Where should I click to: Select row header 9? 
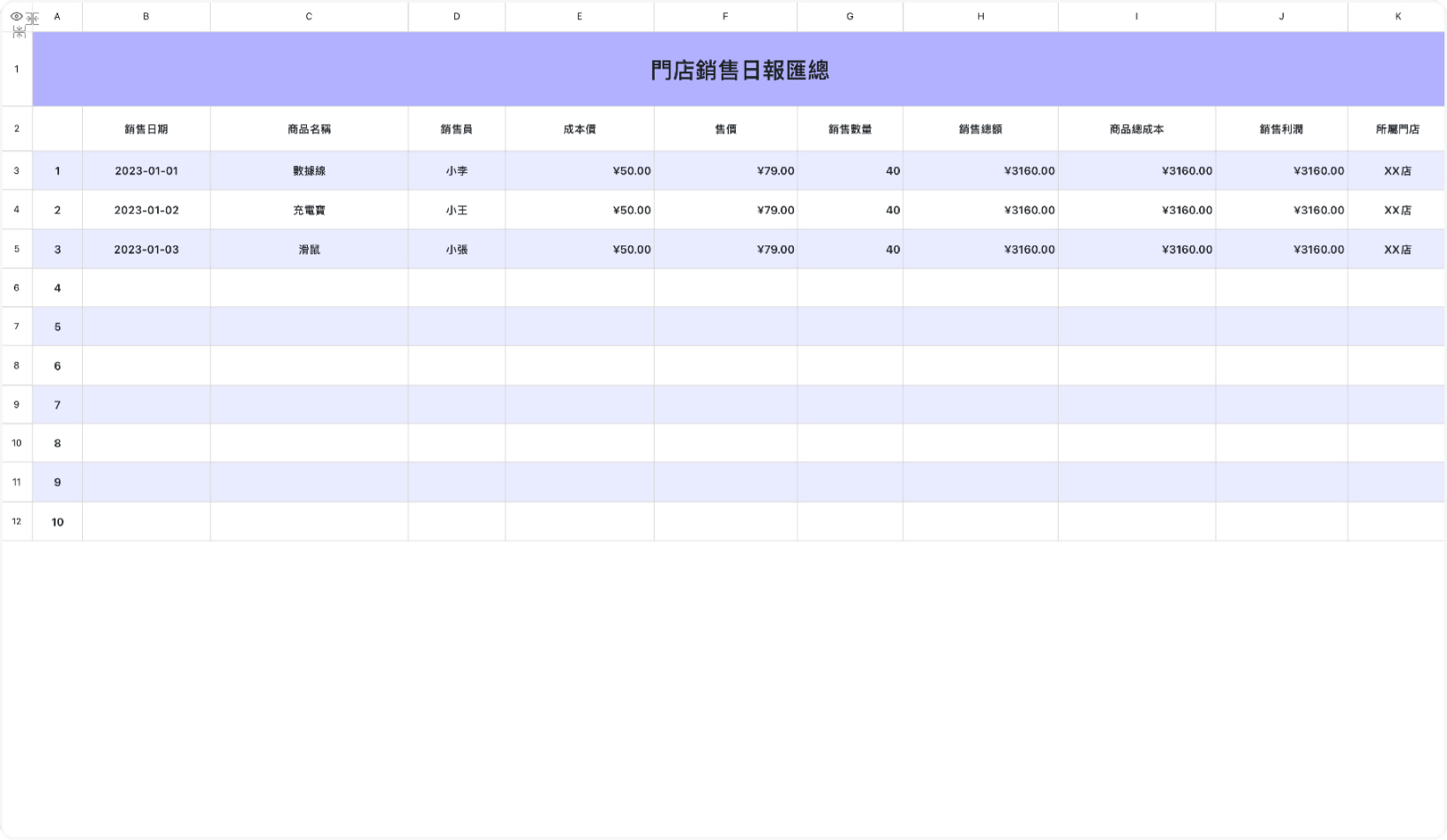pos(17,404)
